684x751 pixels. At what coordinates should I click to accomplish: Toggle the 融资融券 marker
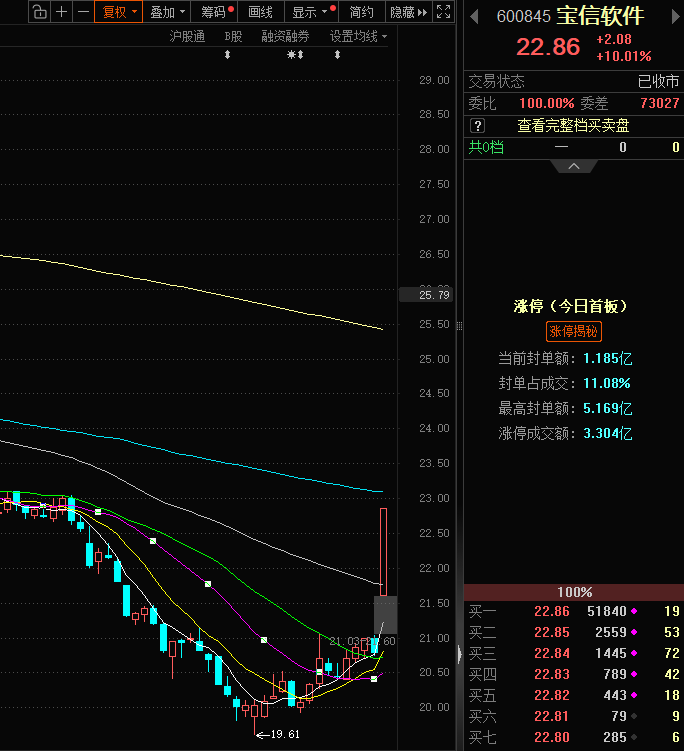coord(285,36)
